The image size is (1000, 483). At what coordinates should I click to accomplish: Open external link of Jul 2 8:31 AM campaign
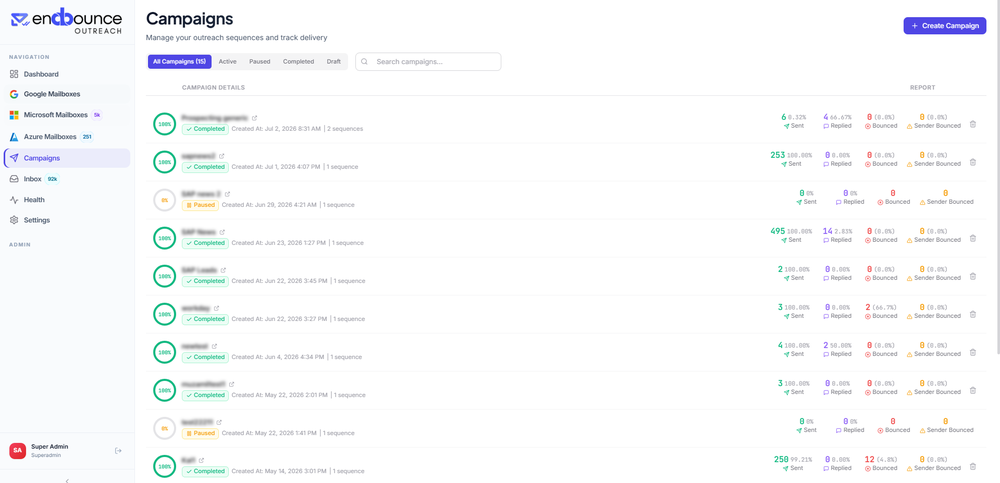pyautogui.click(x=254, y=118)
